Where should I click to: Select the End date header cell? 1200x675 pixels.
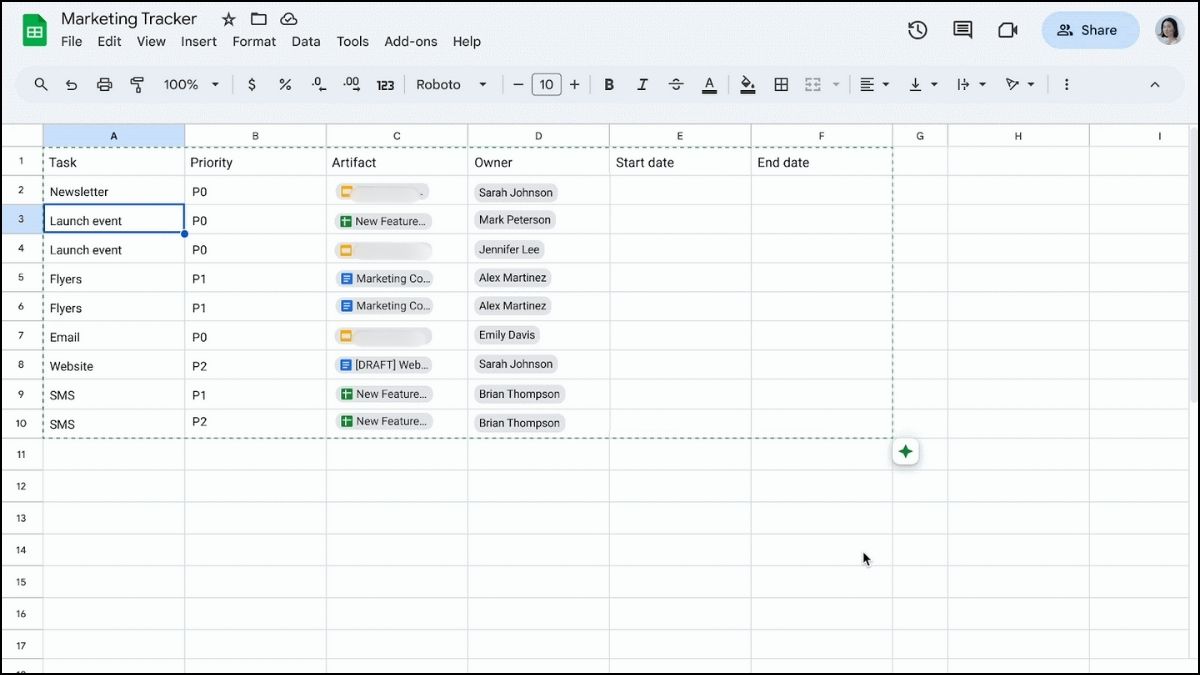coord(821,162)
